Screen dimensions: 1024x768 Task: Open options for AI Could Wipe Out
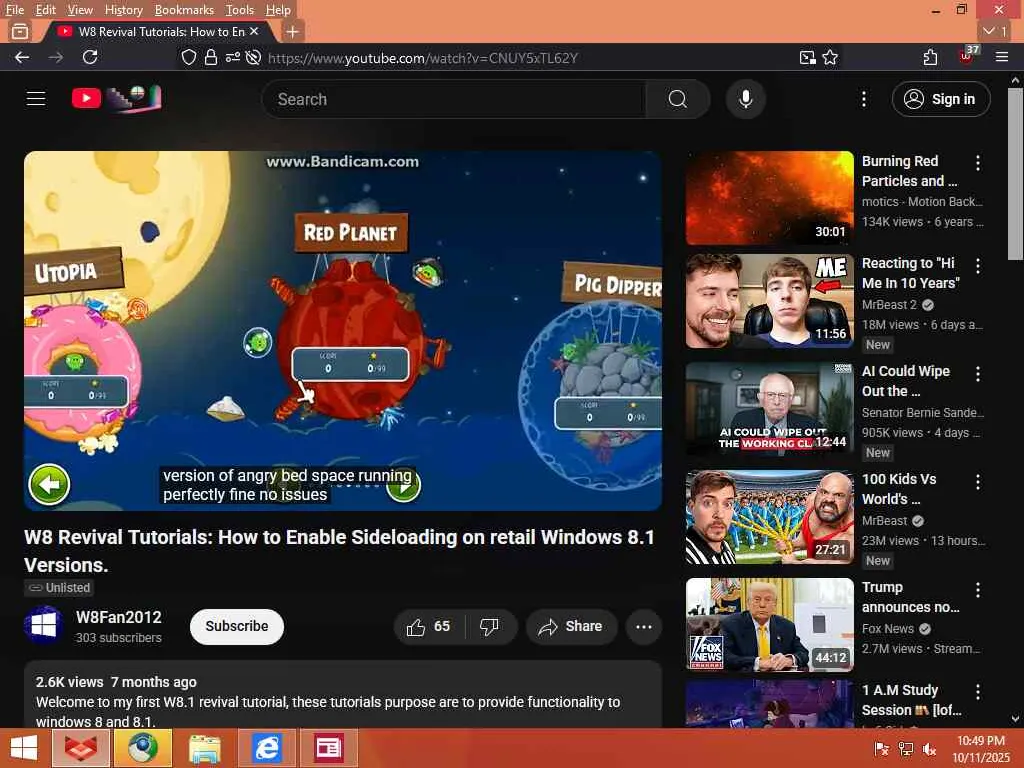click(x=978, y=374)
